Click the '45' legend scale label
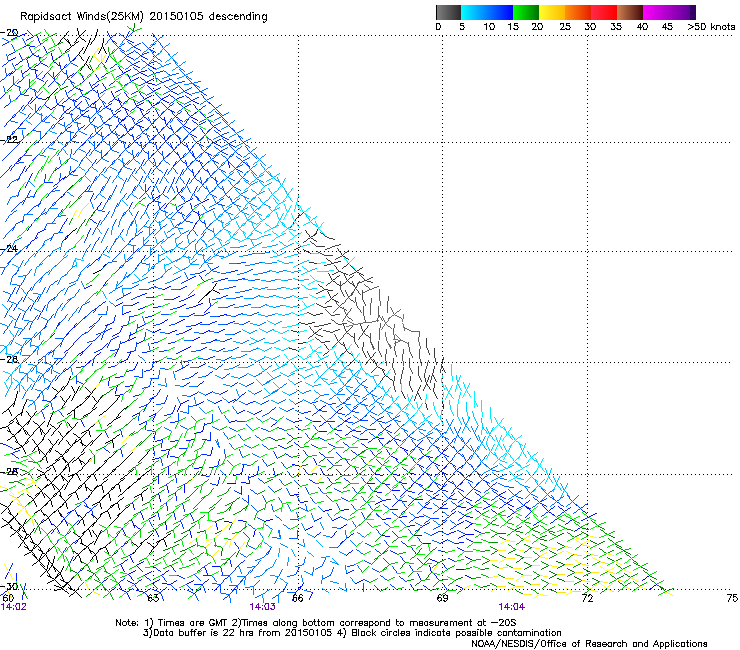The width and height of the screenshot is (740, 650). click(667, 27)
